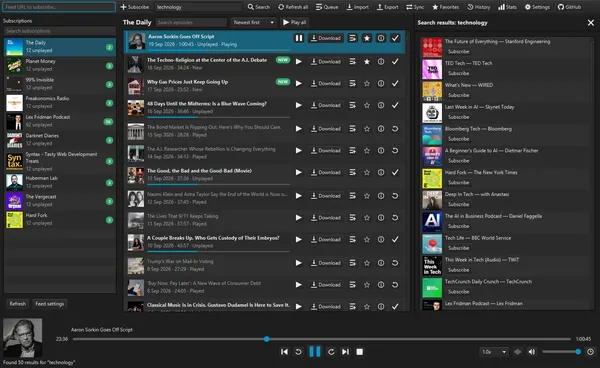Screen dimensions: 600x368
Task: Click the playback progress slider handle
Action: pyautogui.click(x=267, y=339)
